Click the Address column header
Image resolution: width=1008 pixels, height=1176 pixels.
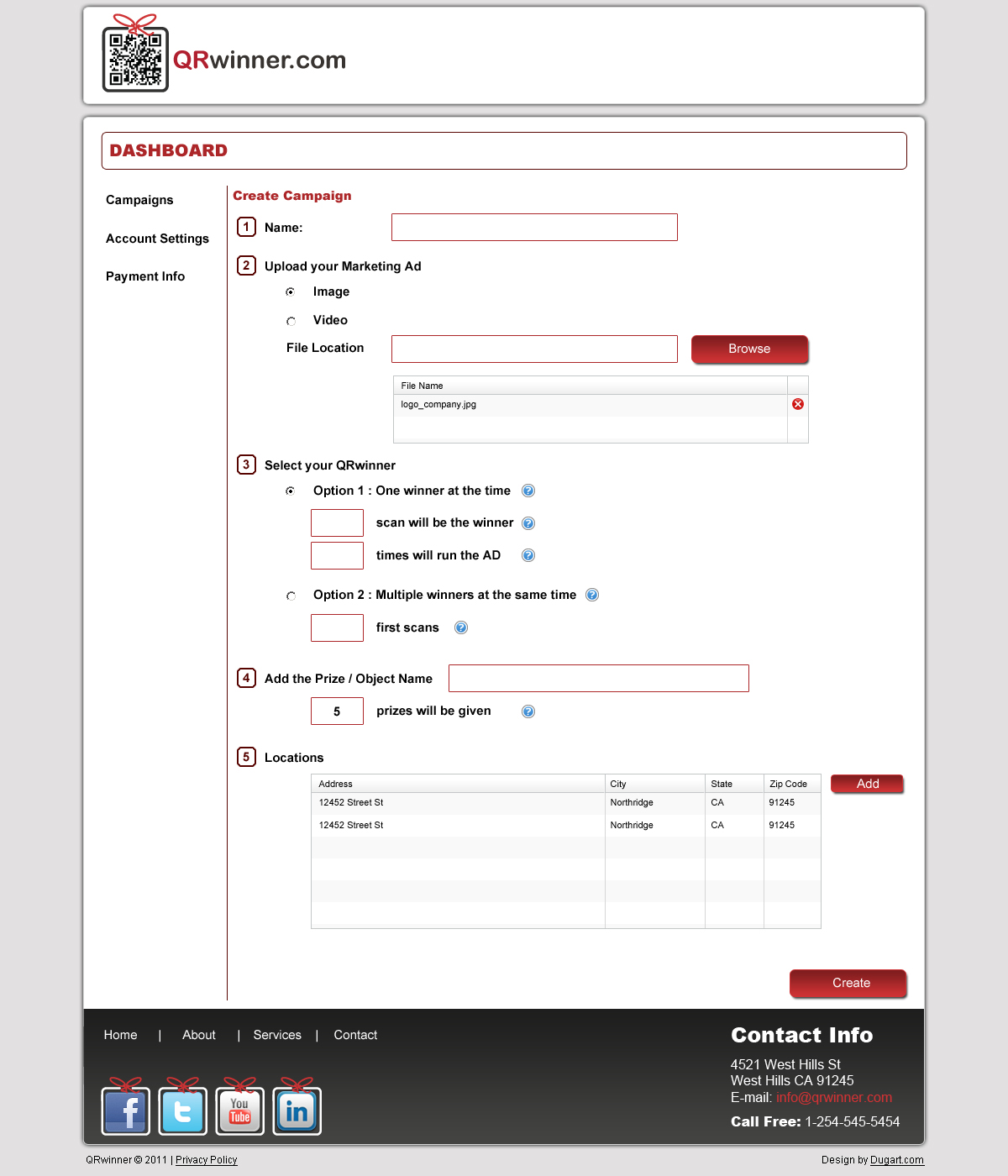[458, 784]
